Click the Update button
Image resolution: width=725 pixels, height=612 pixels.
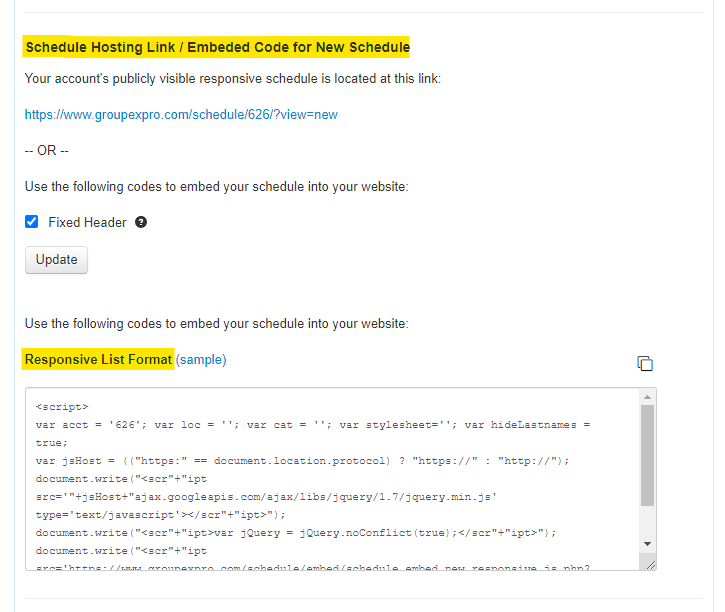tap(56, 260)
